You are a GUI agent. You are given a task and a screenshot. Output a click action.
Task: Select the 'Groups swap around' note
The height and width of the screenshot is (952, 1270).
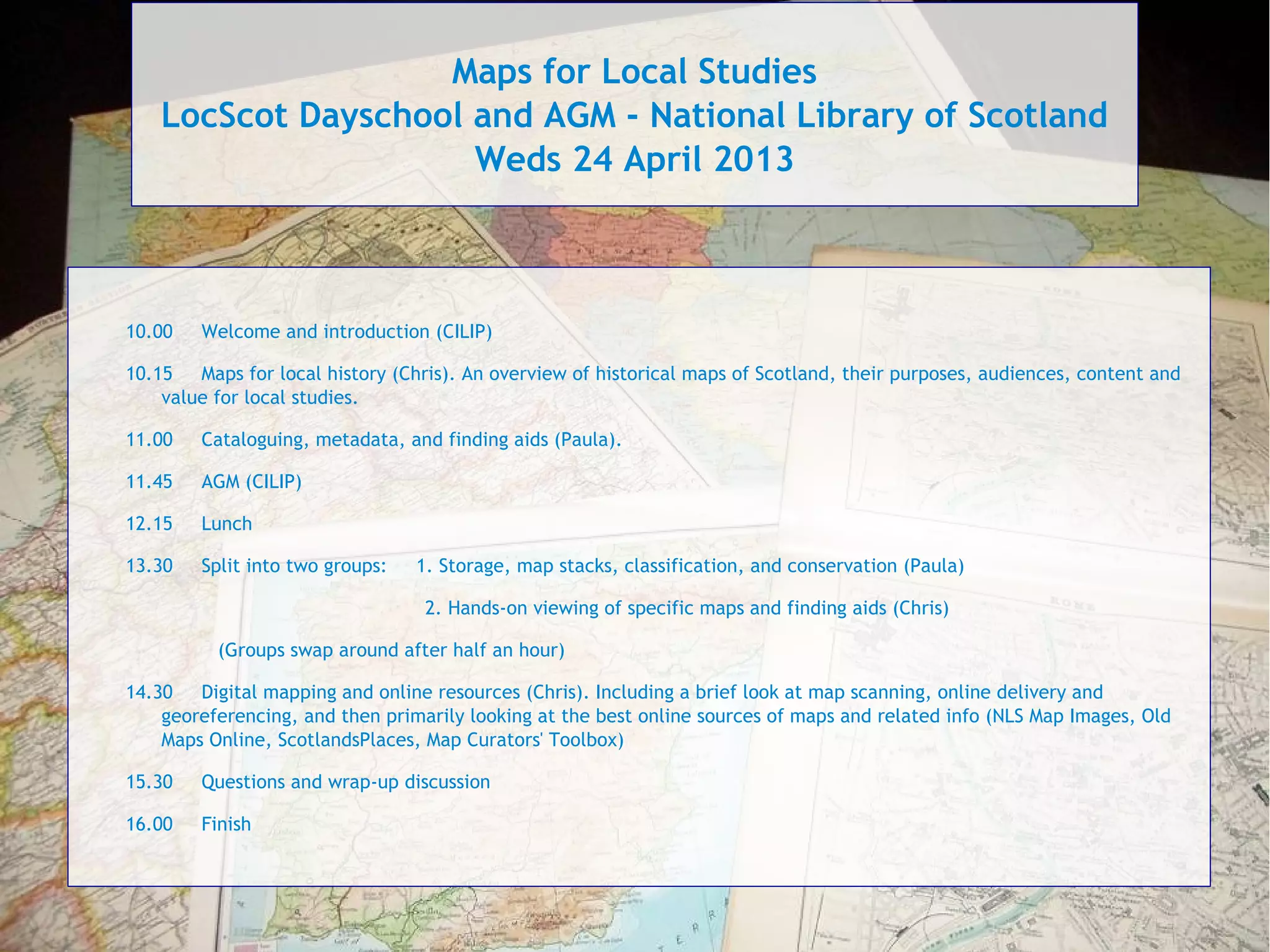391,651
